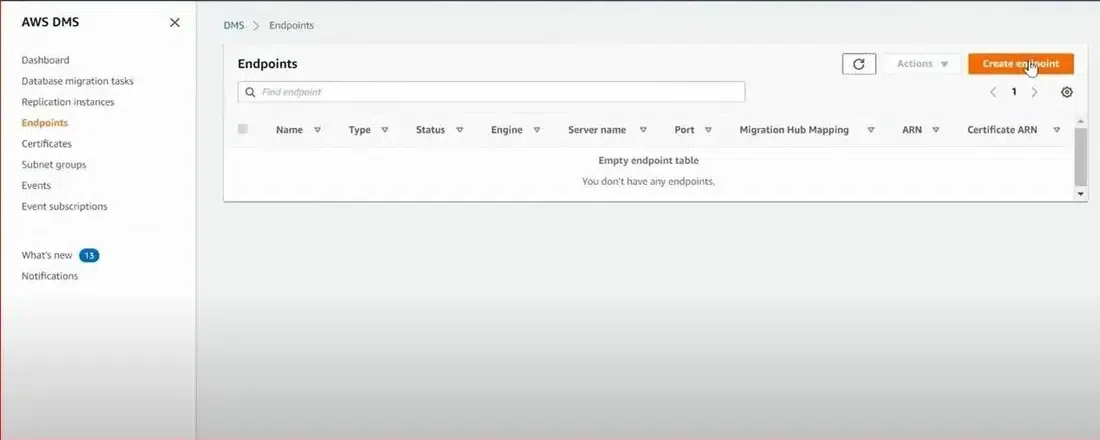This screenshot has width=1100, height=440.
Task: Open Subnet groups section
Action: [x=53, y=165]
